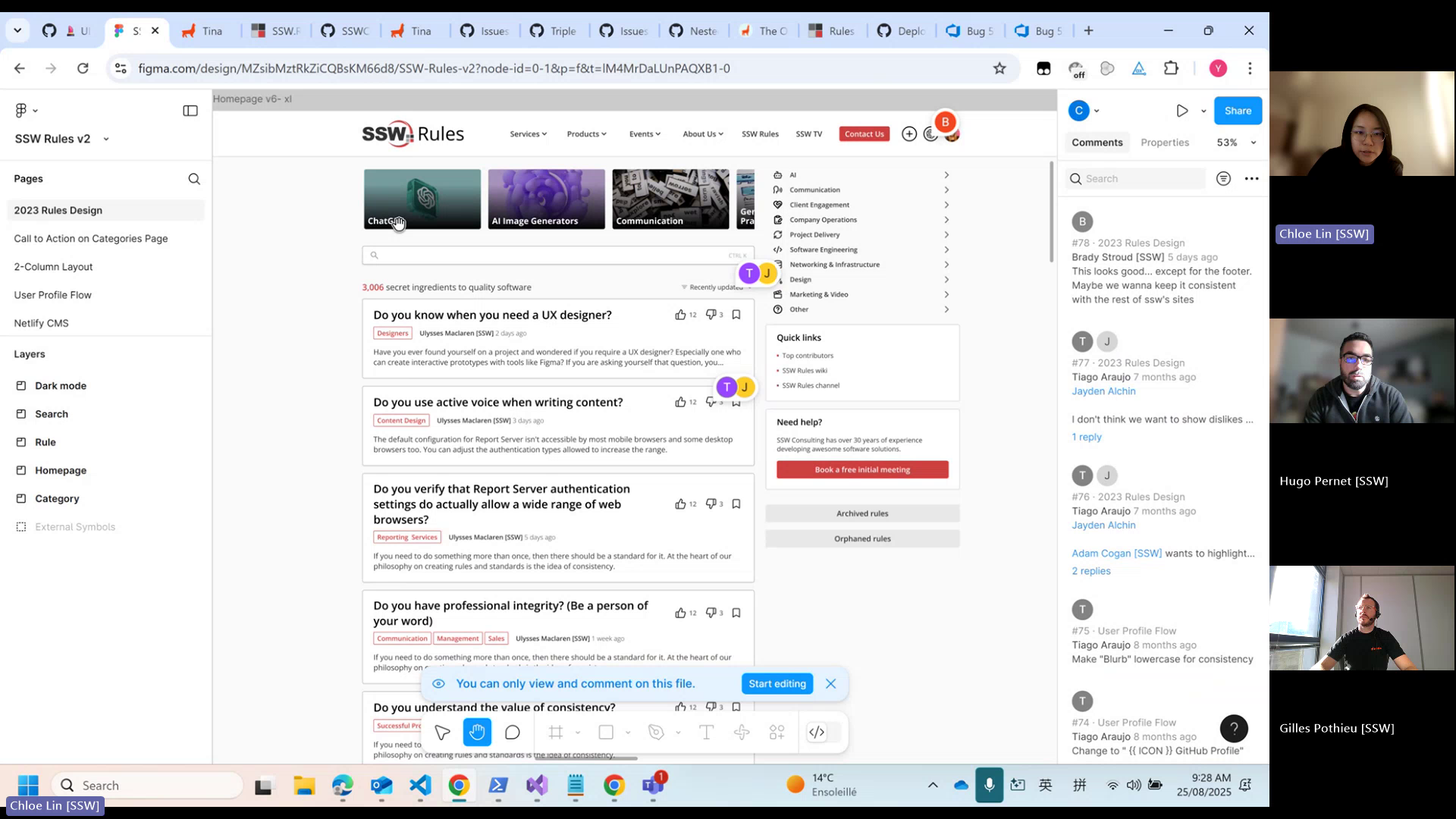The image size is (1456, 819).
Task: Click Jayden Alchin mention in comment #77
Action: (1103, 392)
